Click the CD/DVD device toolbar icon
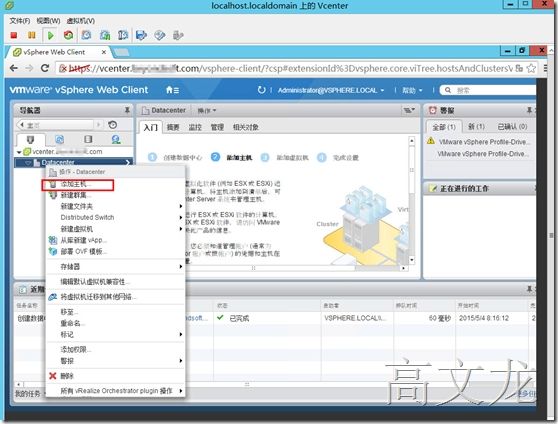Screen dimensions: 558x424 pos(160,35)
